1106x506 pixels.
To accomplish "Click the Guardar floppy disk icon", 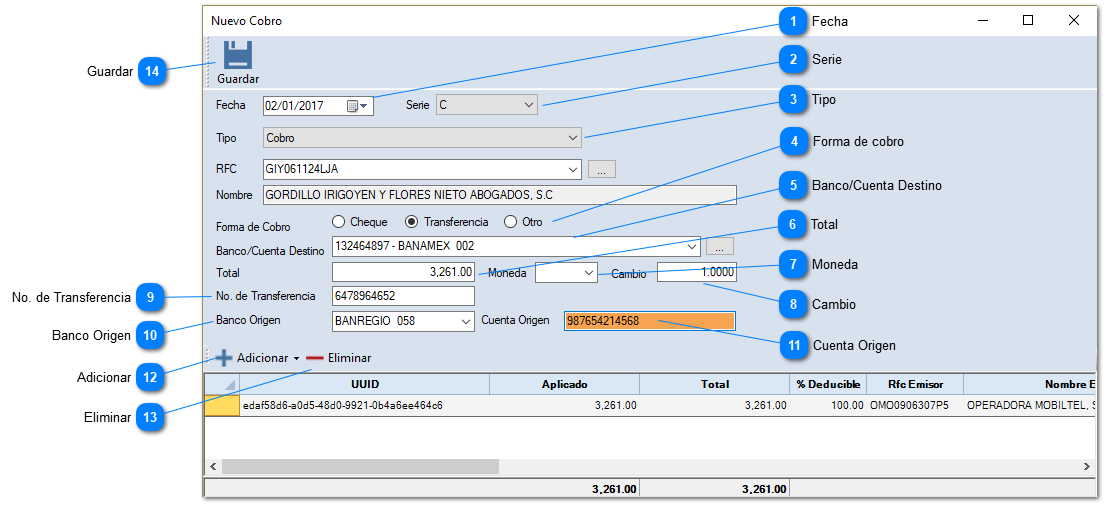I will [237, 55].
